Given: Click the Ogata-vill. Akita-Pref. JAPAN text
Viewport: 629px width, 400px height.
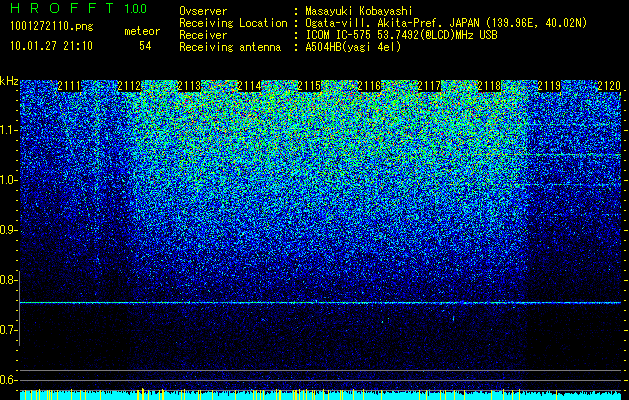Looking at the screenshot, I should pos(392,23).
